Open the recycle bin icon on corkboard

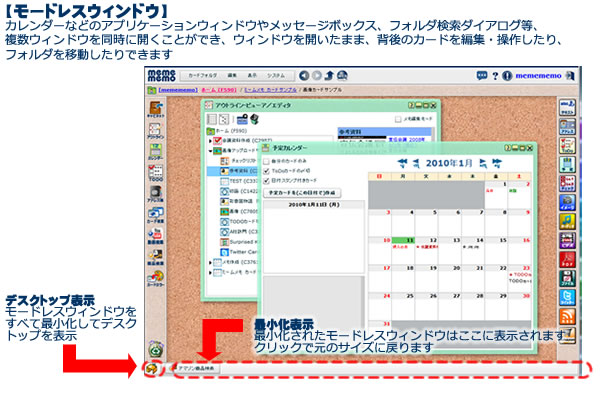coord(156,349)
